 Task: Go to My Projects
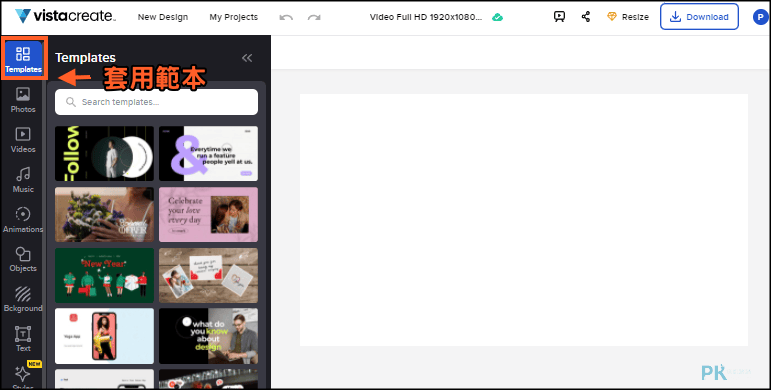(x=234, y=17)
